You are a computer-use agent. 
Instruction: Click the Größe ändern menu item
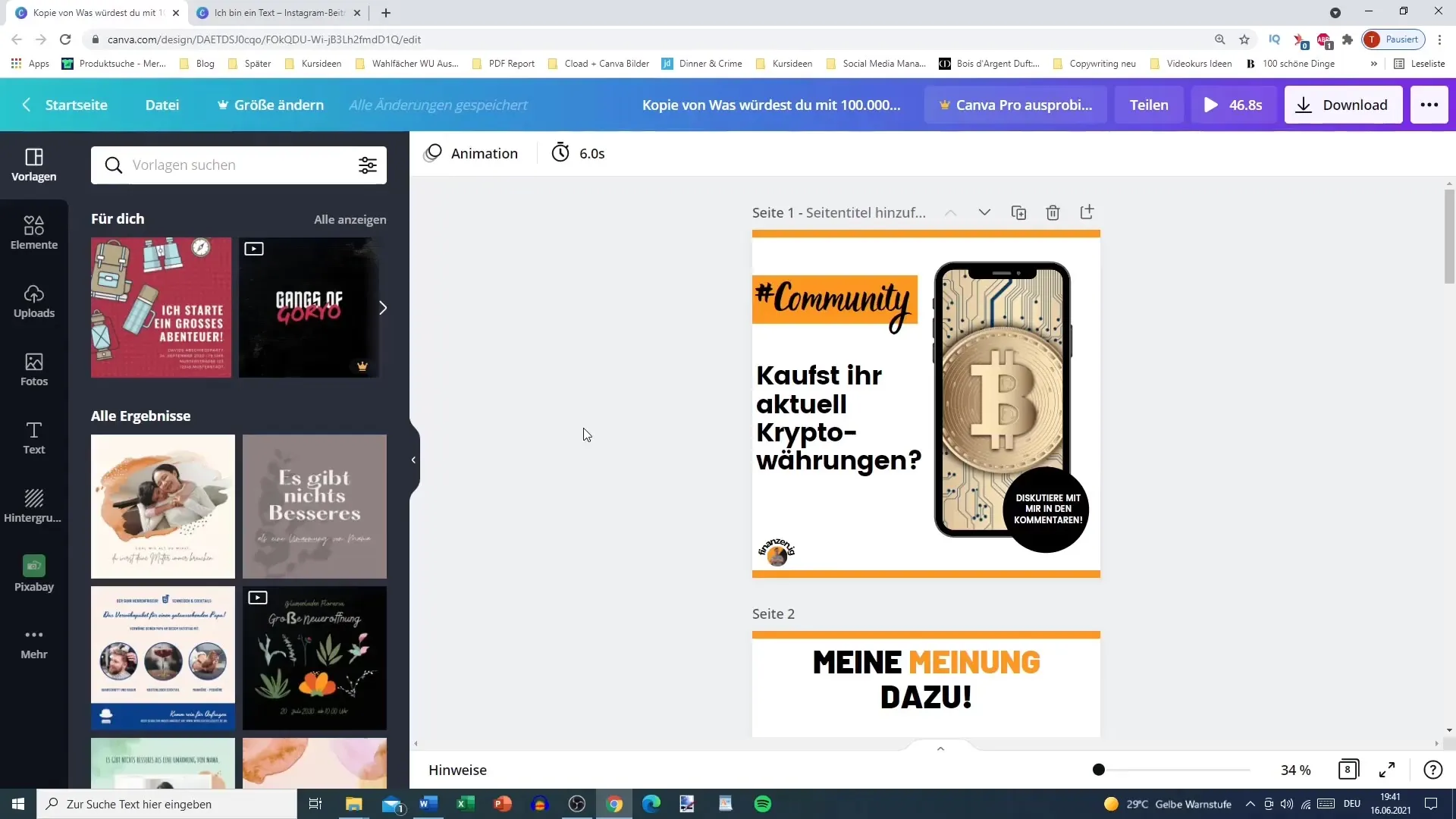(x=269, y=104)
